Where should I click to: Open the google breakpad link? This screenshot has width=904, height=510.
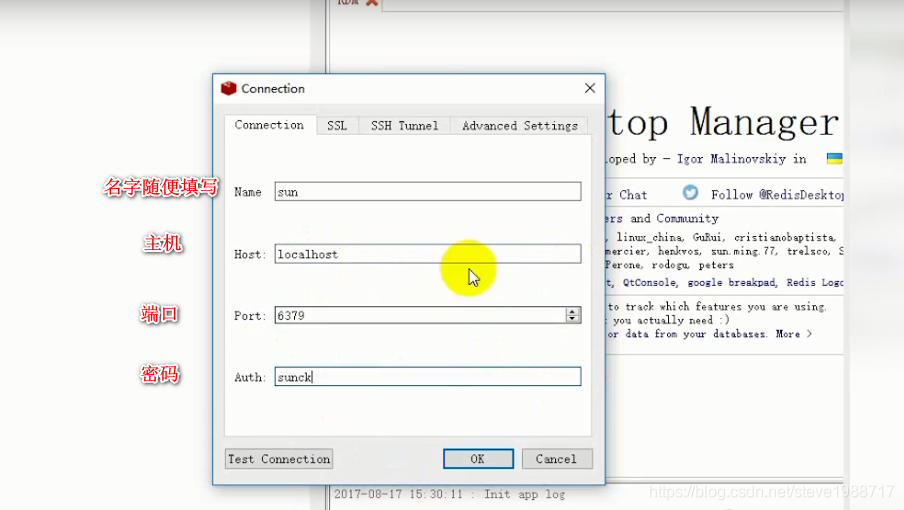click(731, 282)
